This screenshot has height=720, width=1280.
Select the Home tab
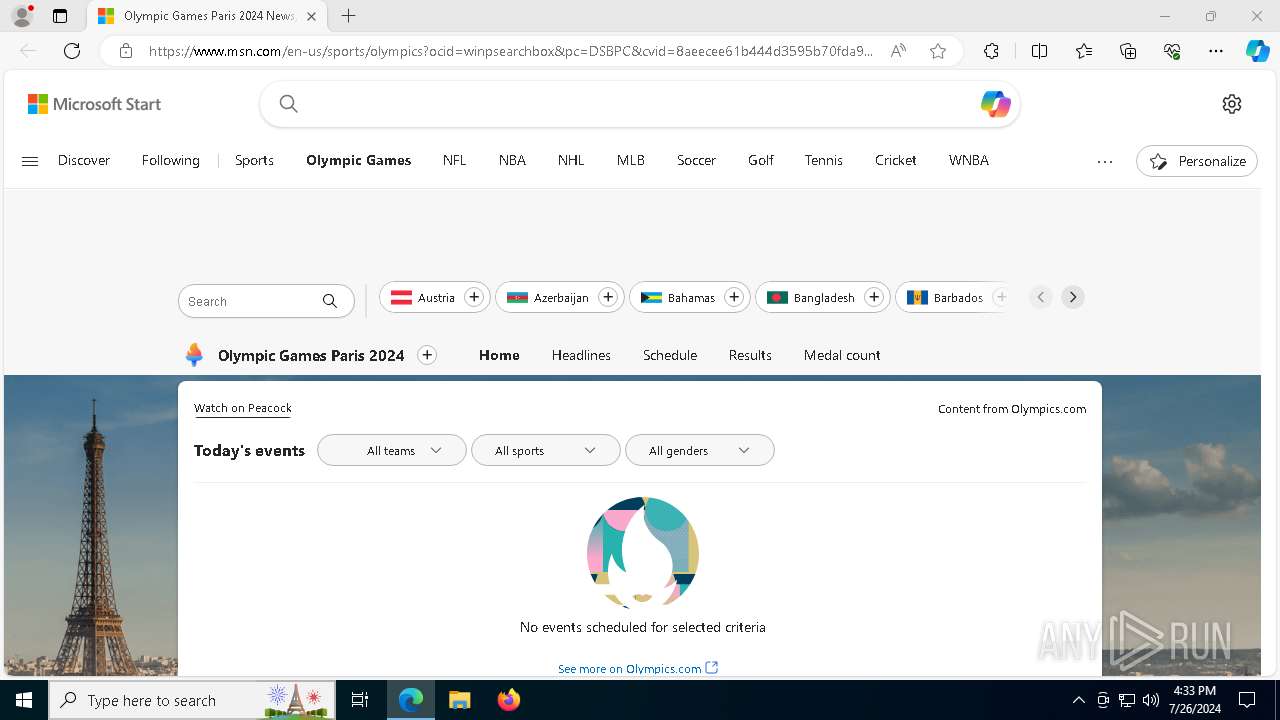click(x=499, y=355)
